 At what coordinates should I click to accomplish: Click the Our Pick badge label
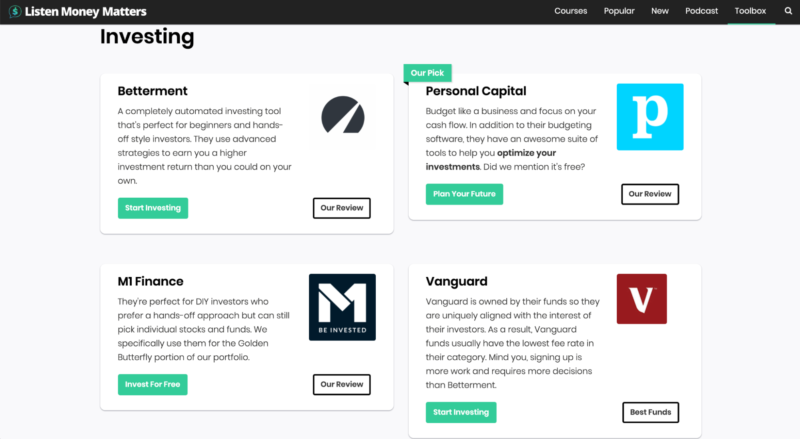(x=428, y=73)
